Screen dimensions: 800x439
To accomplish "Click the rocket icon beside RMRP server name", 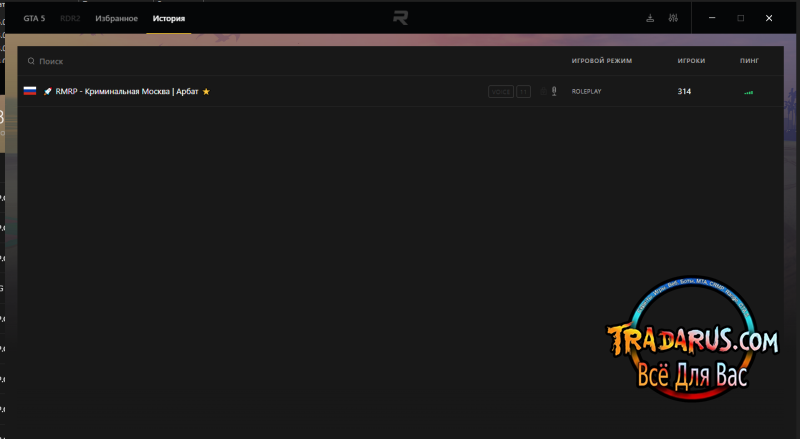I will (47, 91).
